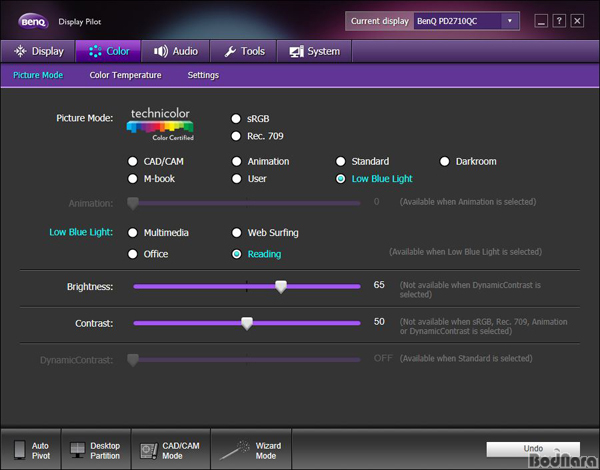Open the Settings sub-tab
This screenshot has width=600, height=470.
click(x=203, y=75)
